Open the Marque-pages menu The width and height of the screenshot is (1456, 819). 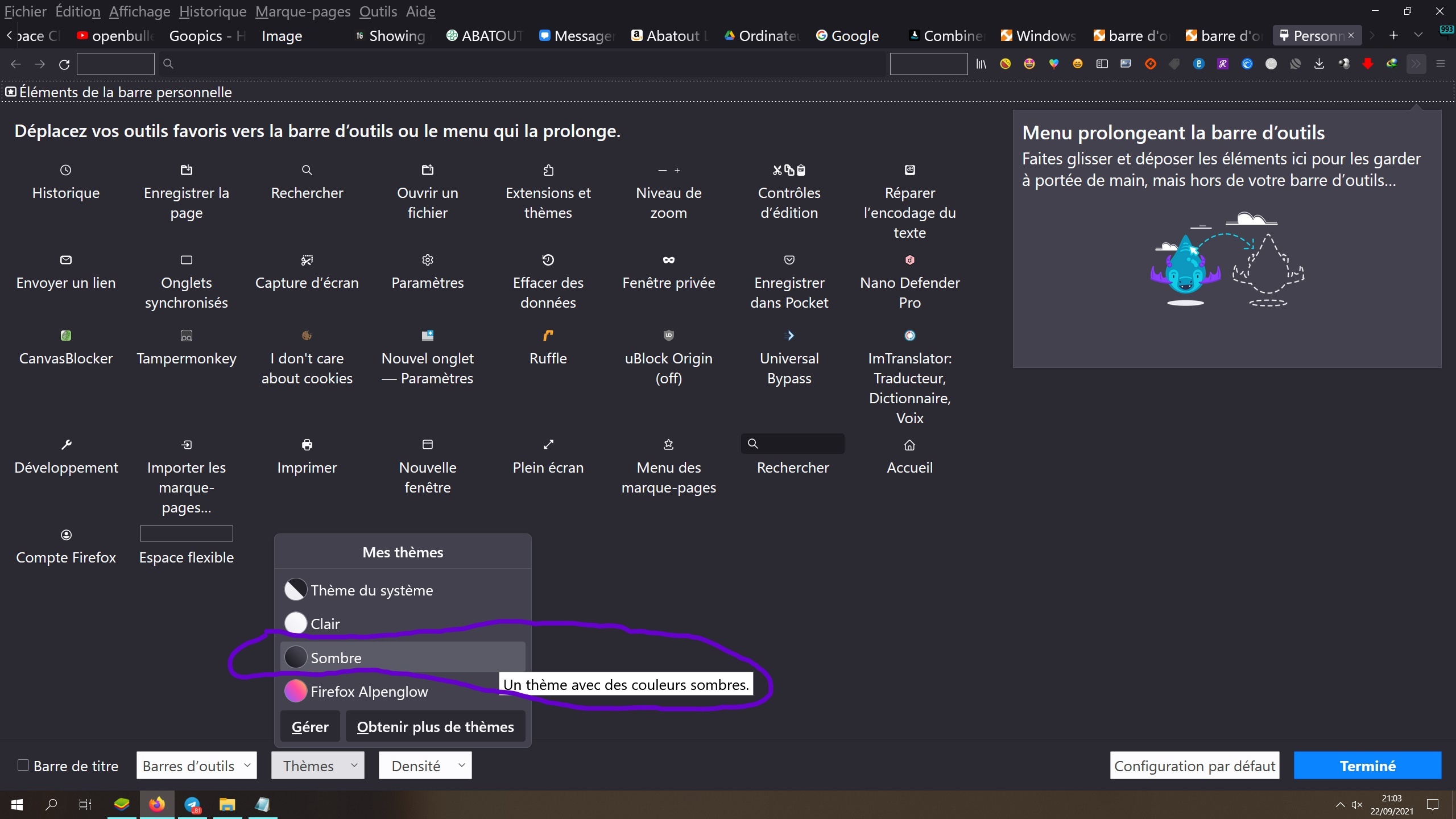tap(303, 11)
